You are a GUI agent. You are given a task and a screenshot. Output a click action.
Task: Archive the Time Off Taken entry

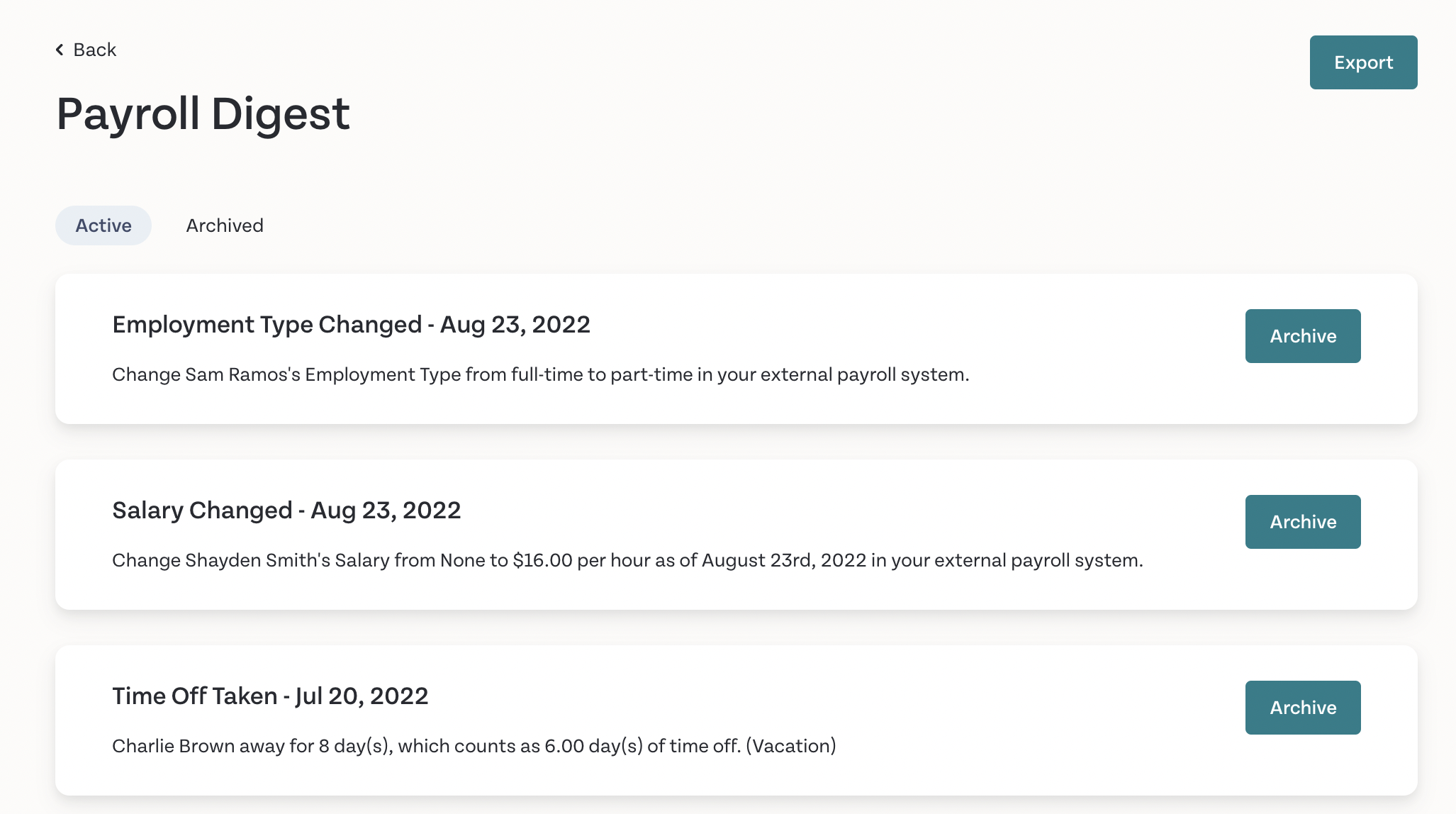[x=1303, y=708]
